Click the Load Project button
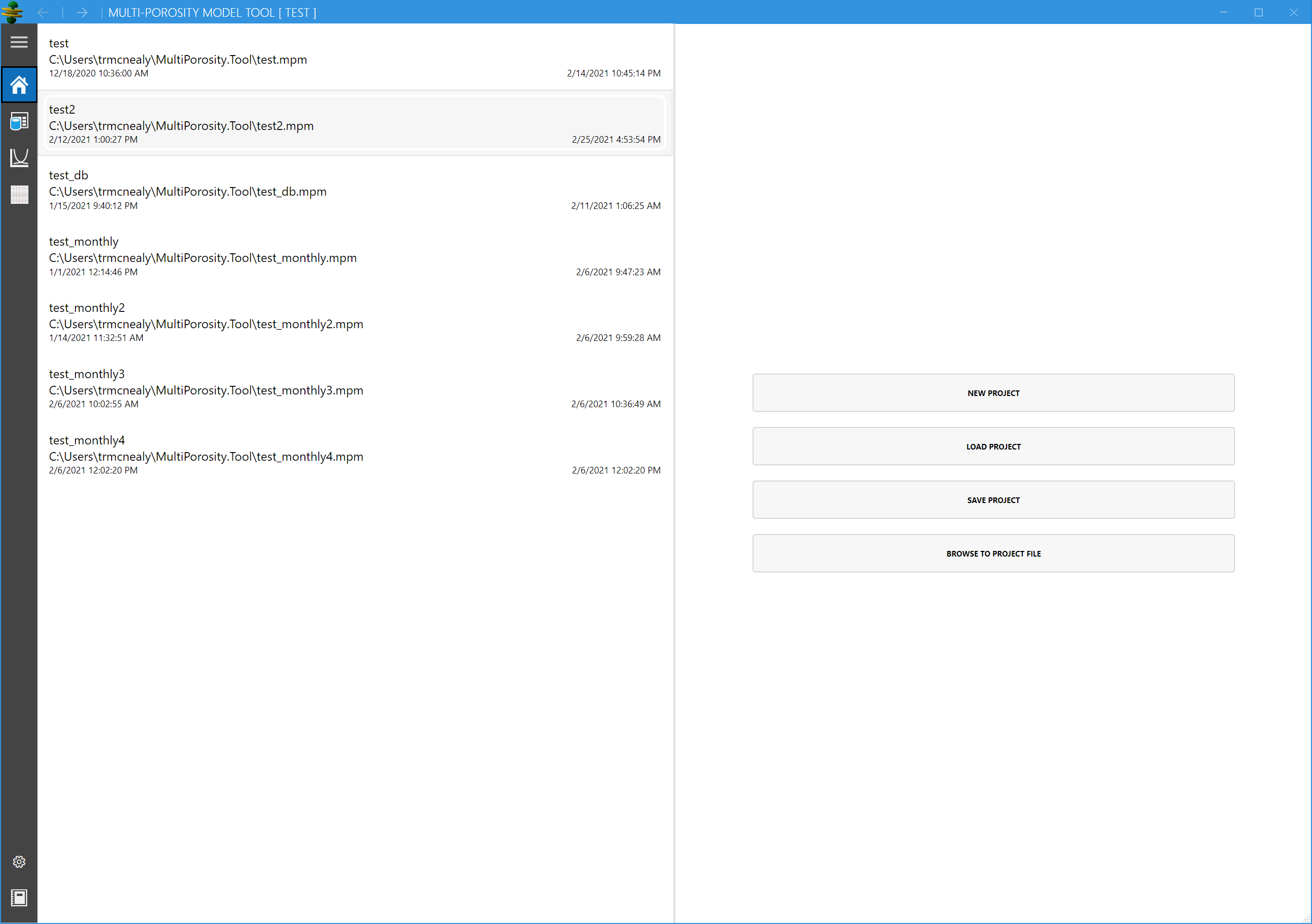Viewport: 1312px width, 924px height. point(993,446)
